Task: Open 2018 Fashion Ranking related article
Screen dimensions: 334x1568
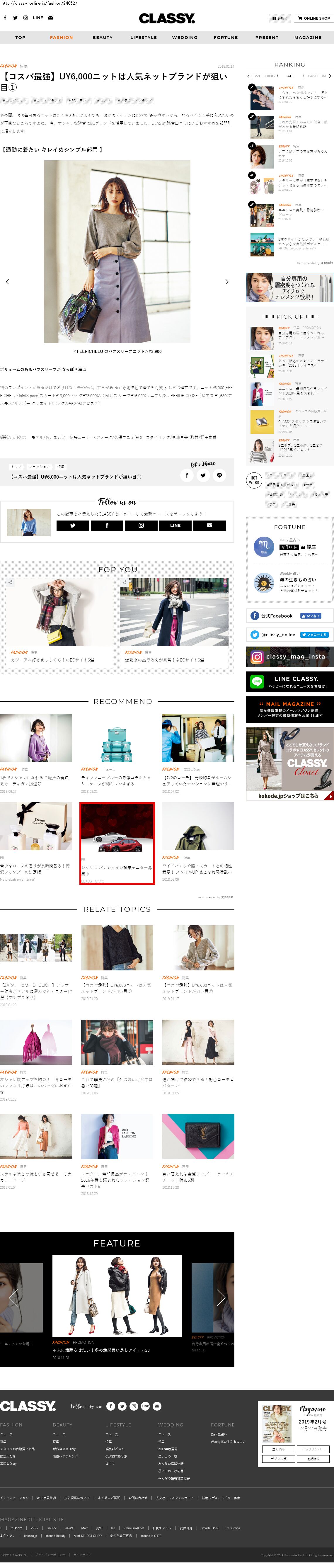Action: click(x=117, y=1137)
